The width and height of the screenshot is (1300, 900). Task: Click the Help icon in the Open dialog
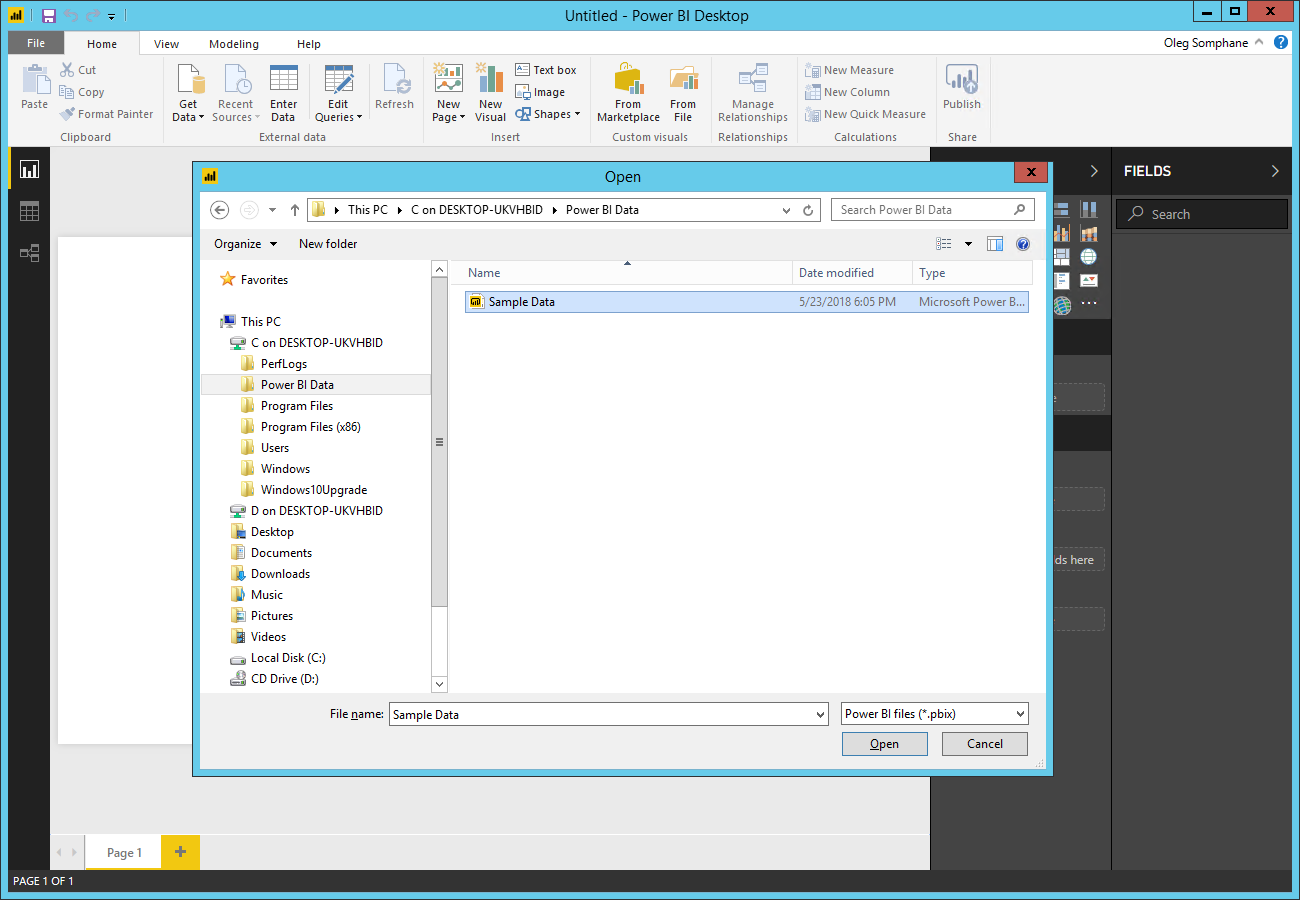coord(1022,243)
